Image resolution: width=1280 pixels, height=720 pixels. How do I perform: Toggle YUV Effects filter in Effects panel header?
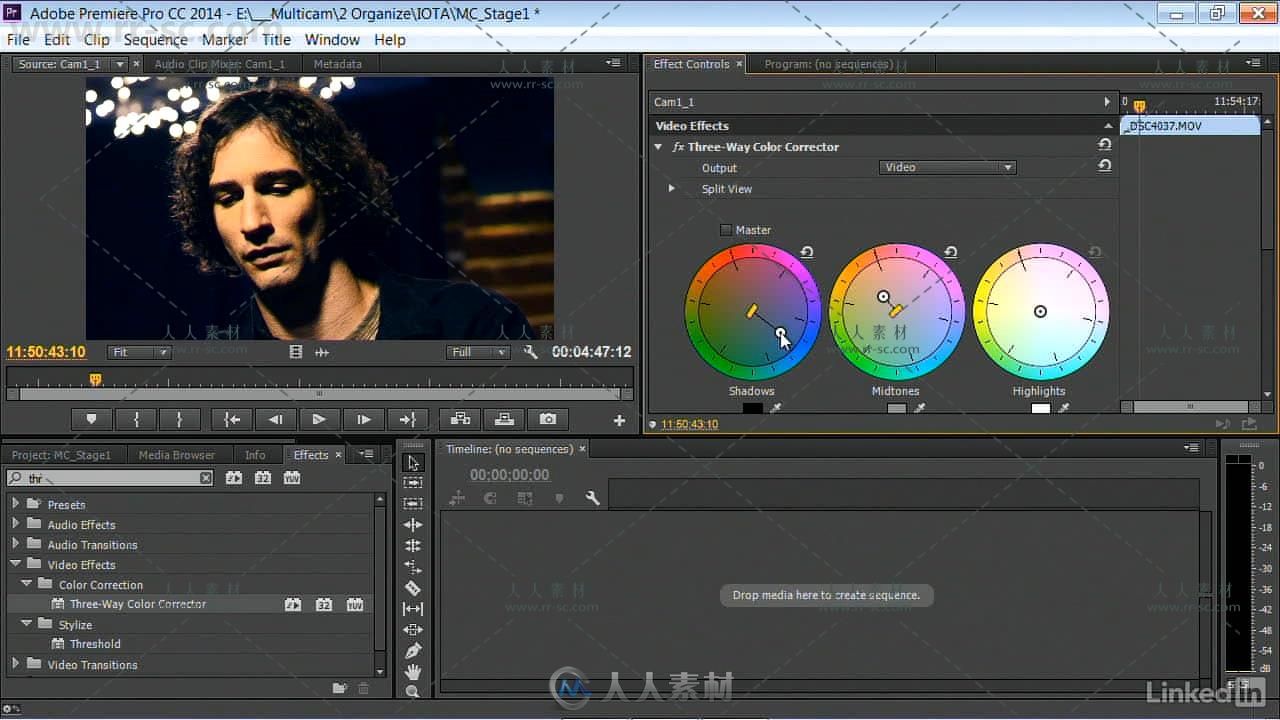pyautogui.click(x=292, y=478)
